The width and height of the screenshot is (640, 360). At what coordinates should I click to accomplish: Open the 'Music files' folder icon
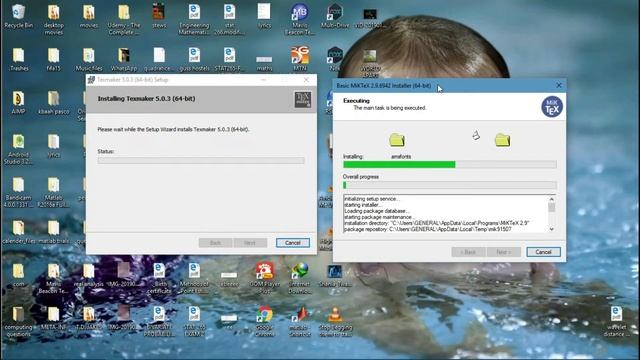(x=89, y=60)
